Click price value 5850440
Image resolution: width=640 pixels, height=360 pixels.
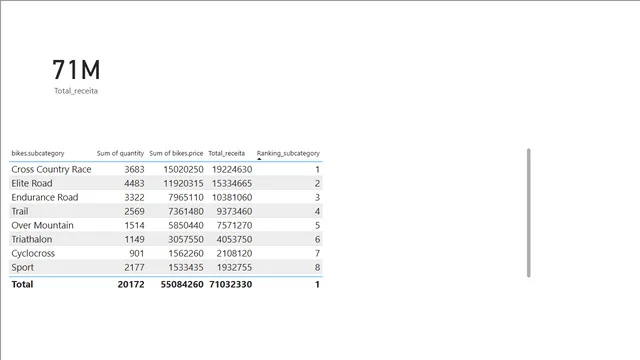[x=186, y=225]
